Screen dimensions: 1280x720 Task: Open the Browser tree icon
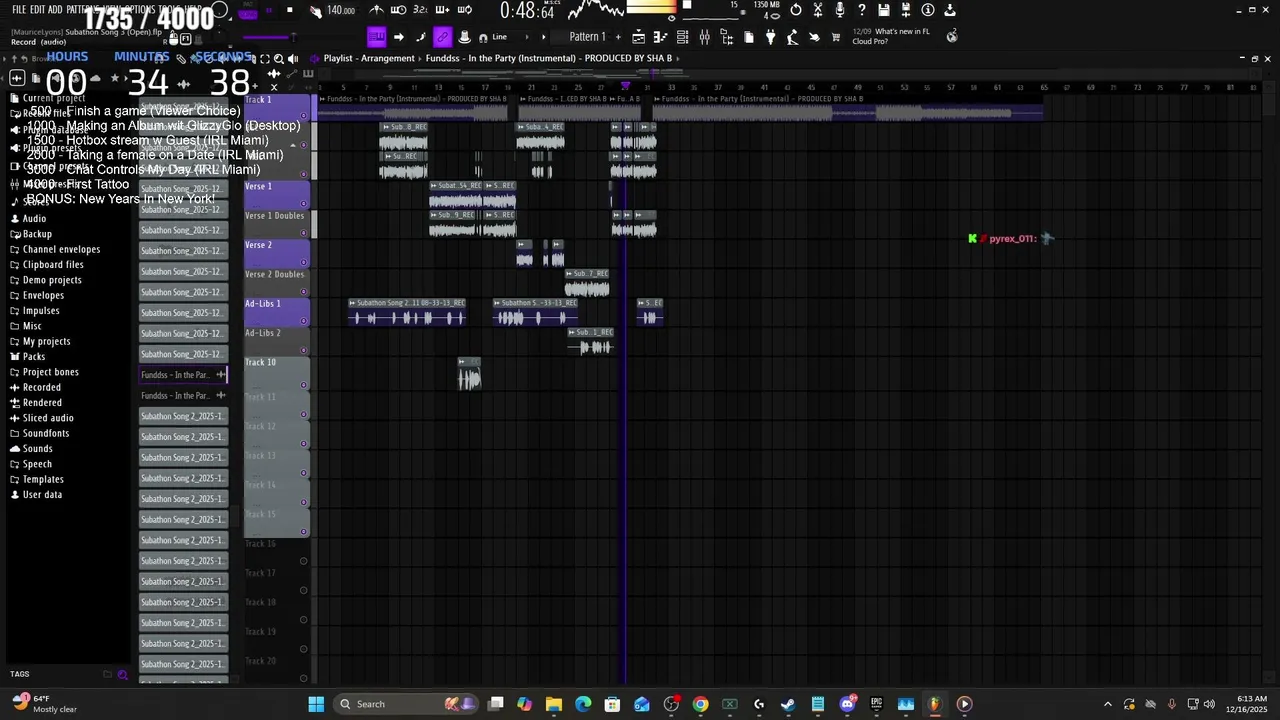(x=726, y=37)
